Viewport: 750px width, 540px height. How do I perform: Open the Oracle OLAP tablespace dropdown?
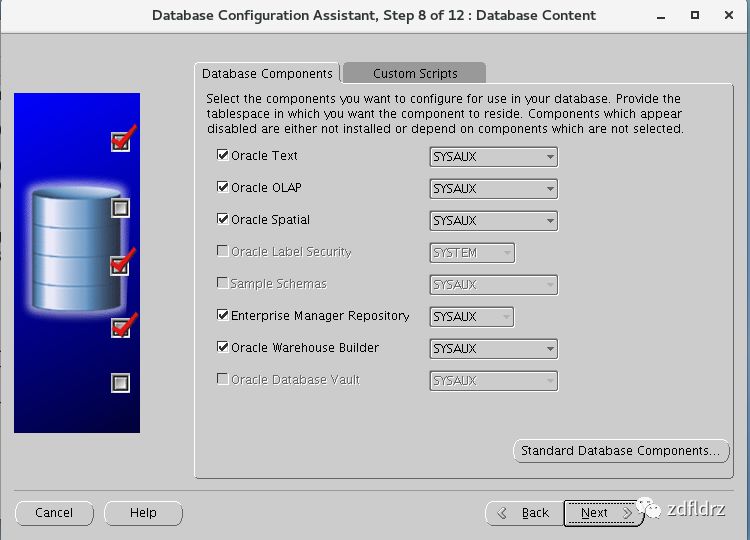click(494, 189)
